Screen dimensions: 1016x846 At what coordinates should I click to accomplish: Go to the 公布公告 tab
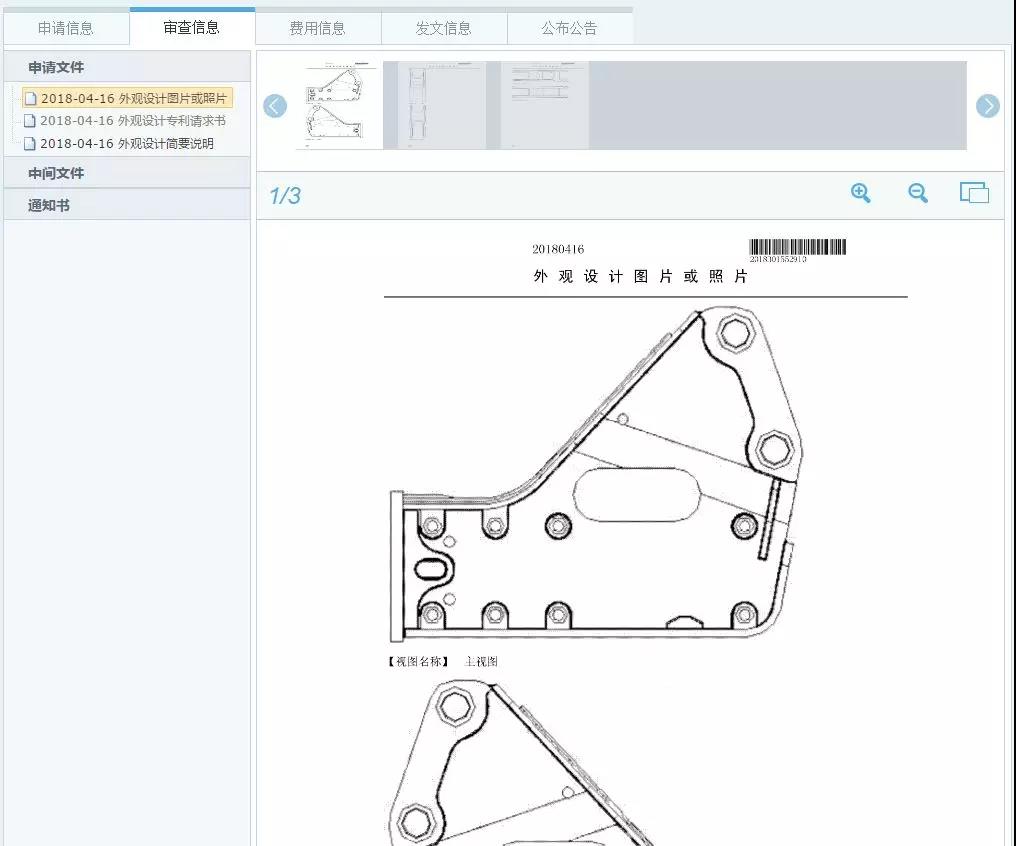click(570, 28)
